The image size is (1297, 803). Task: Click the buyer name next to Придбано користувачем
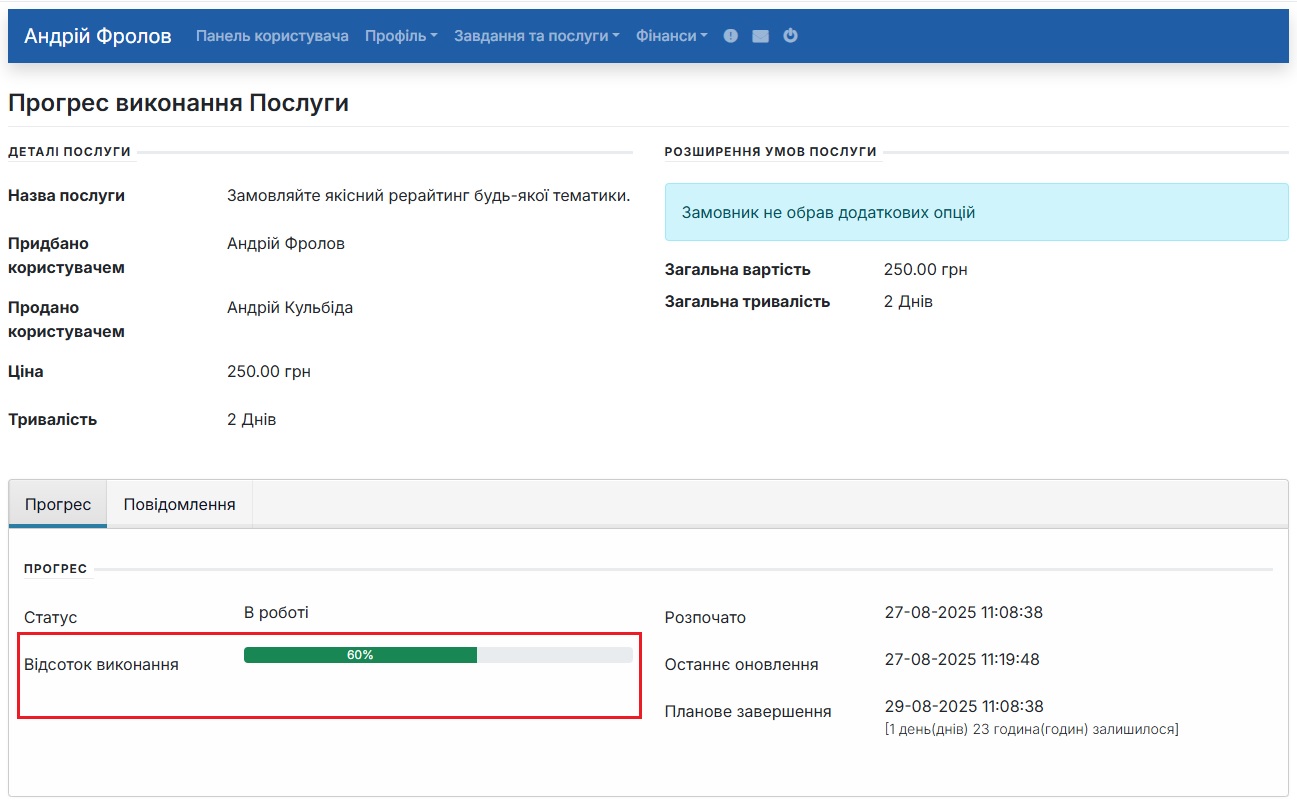coord(286,244)
